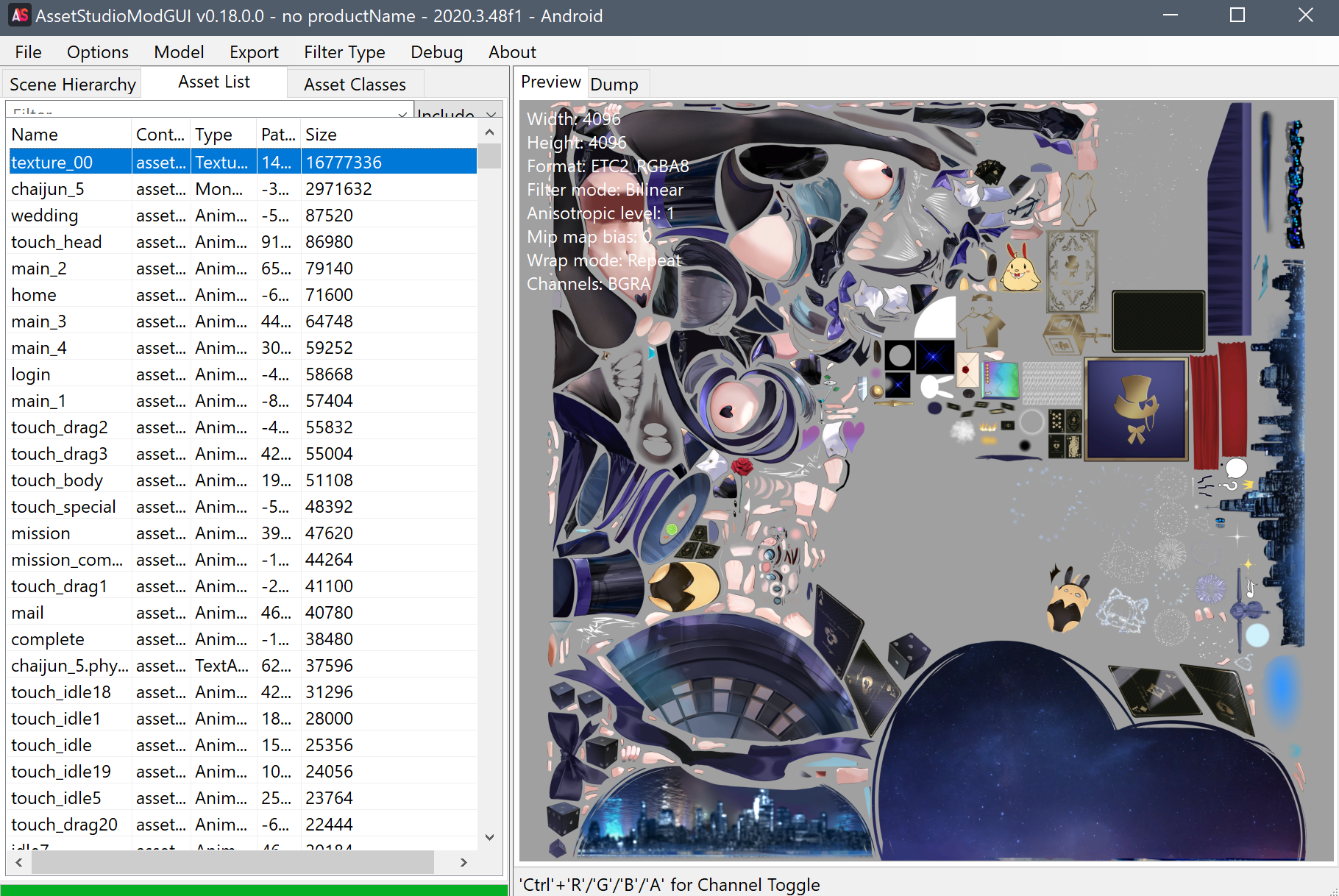Image resolution: width=1339 pixels, height=896 pixels.
Task: Open the Include filter mode dropdown
Action: [491, 114]
